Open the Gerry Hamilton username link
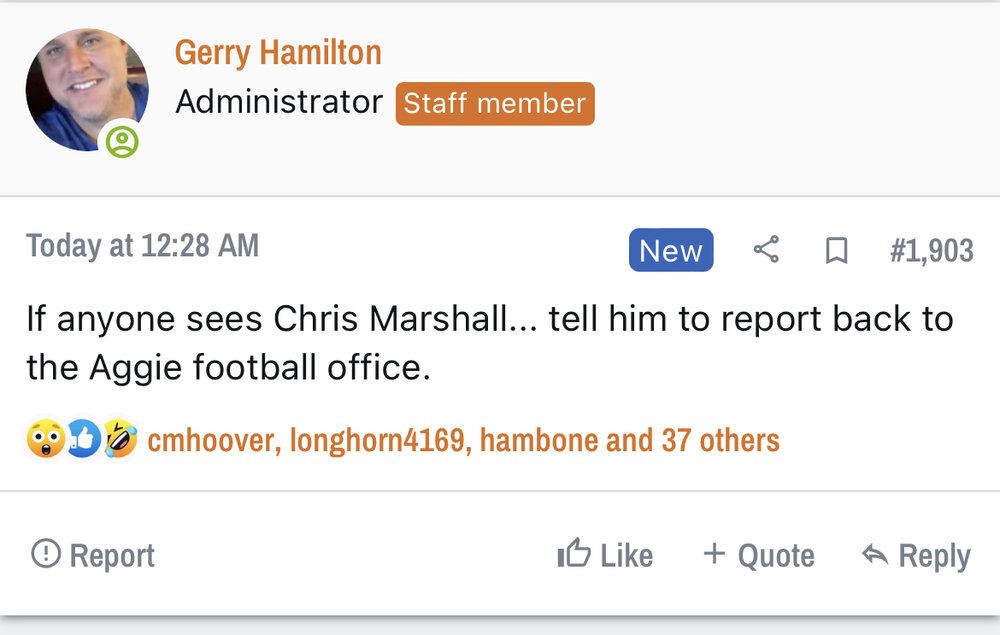This screenshot has width=1000, height=635. [x=278, y=52]
